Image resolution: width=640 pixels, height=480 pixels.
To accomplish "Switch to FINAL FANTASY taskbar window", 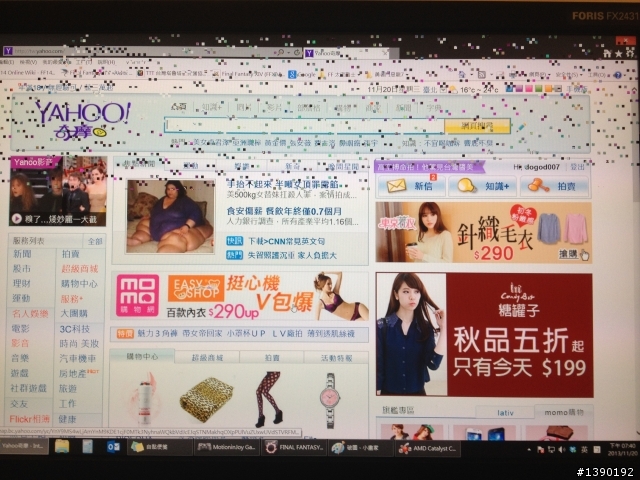I will click(295, 447).
